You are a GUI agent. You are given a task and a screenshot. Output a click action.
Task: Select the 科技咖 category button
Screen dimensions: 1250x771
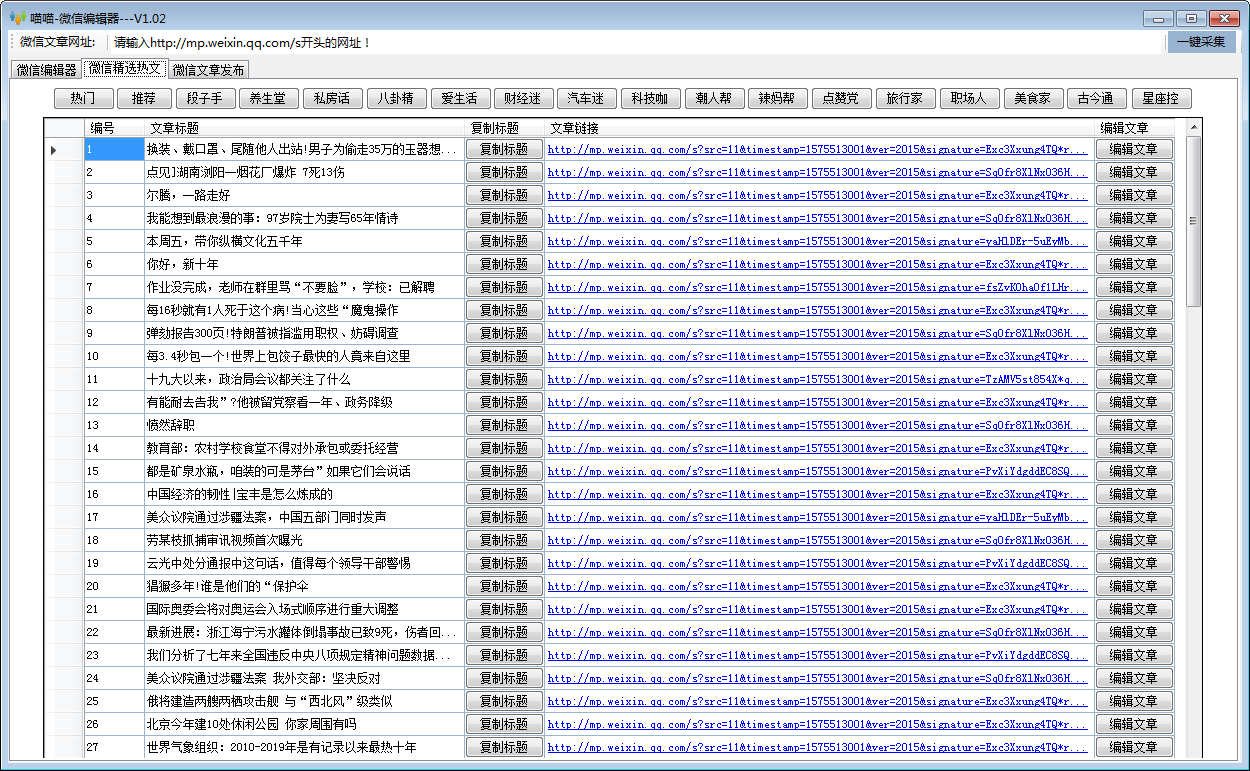pyautogui.click(x=651, y=98)
